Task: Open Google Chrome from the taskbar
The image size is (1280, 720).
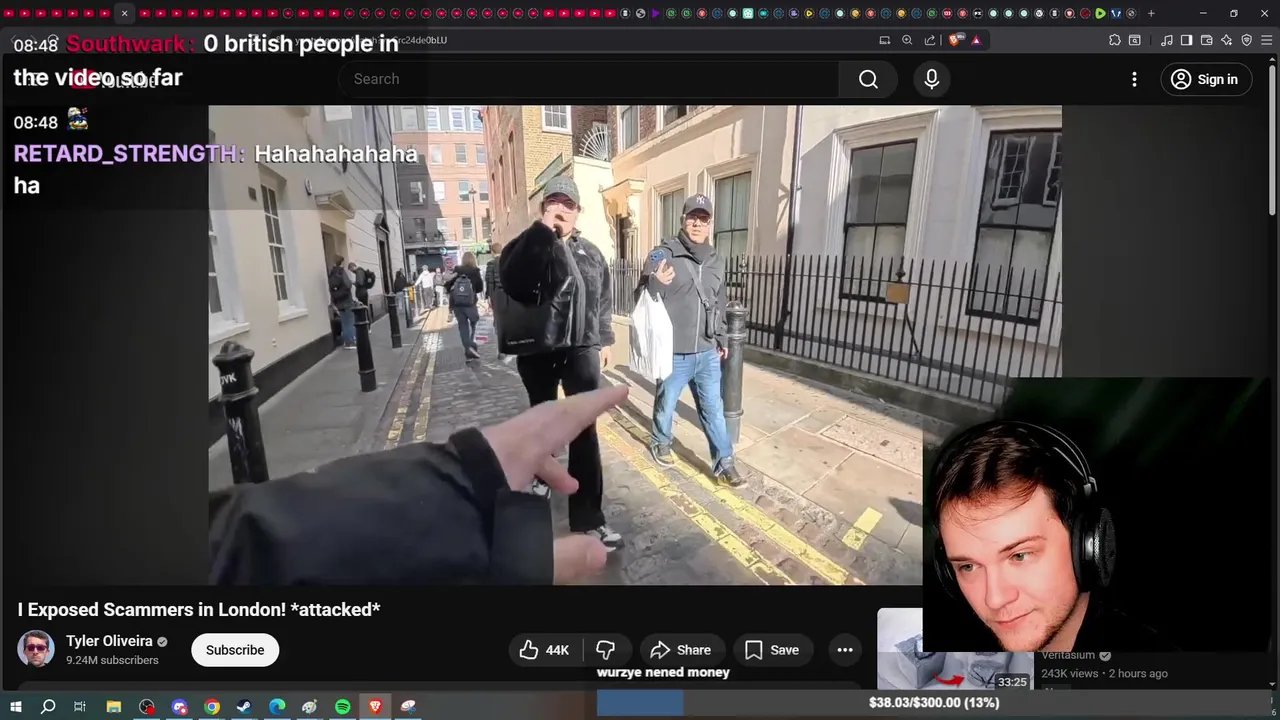Action: pos(212,707)
